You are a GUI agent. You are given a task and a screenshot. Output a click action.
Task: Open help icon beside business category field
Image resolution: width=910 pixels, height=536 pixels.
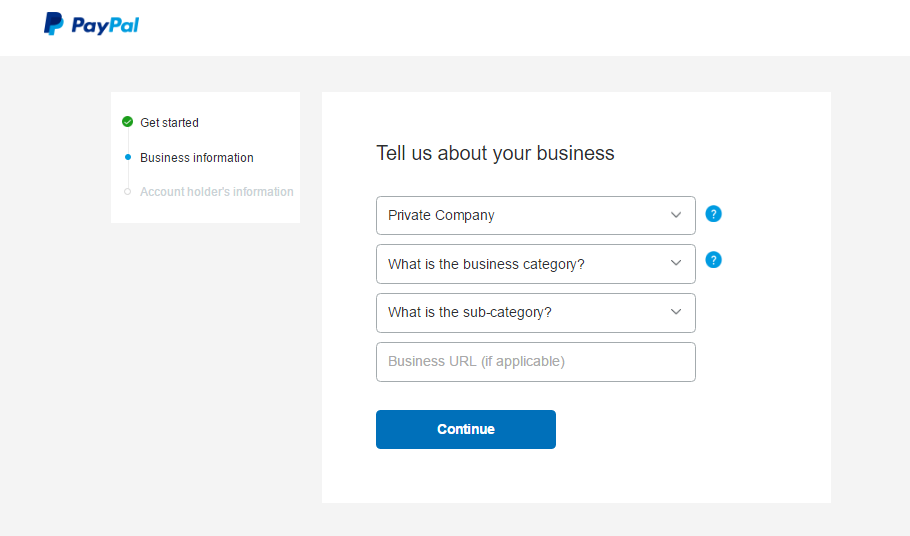coord(713,260)
